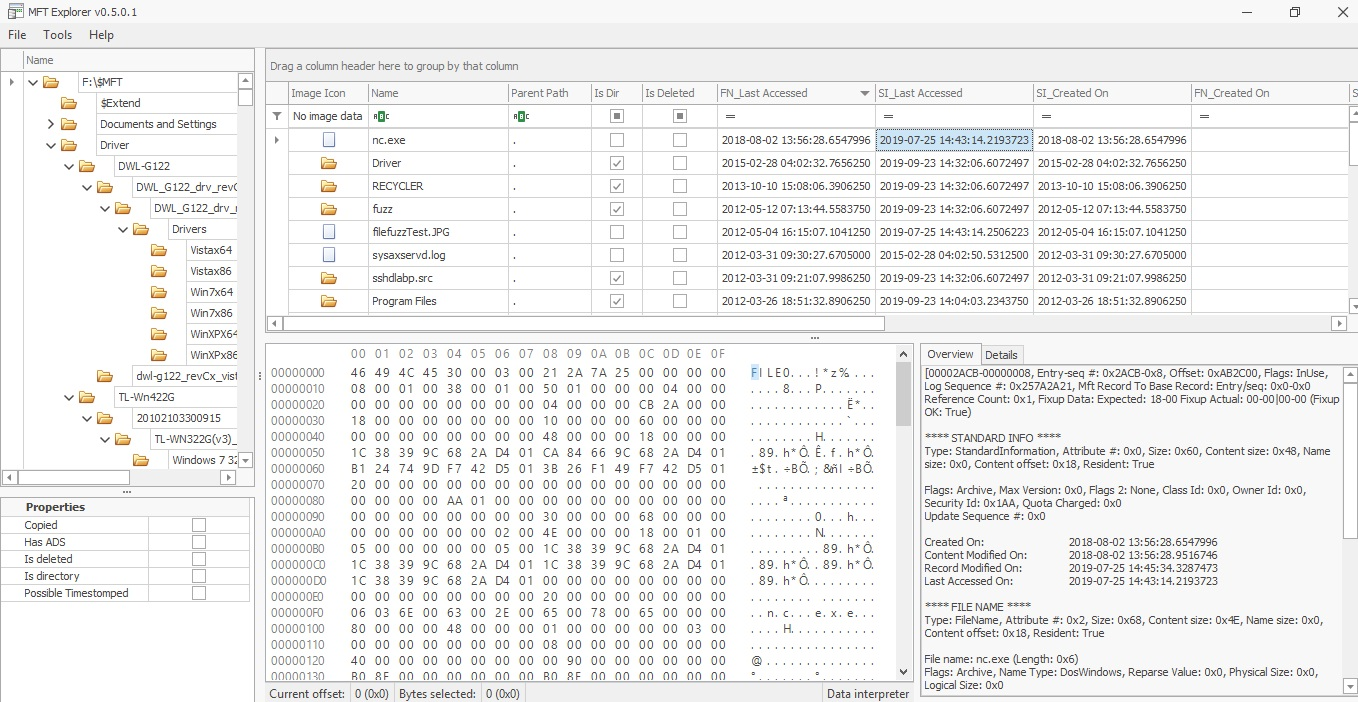Image resolution: width=1358 pixels, height=702 pixels.
Task: Switch to the Overview tab
Action: tap(950, 354)
